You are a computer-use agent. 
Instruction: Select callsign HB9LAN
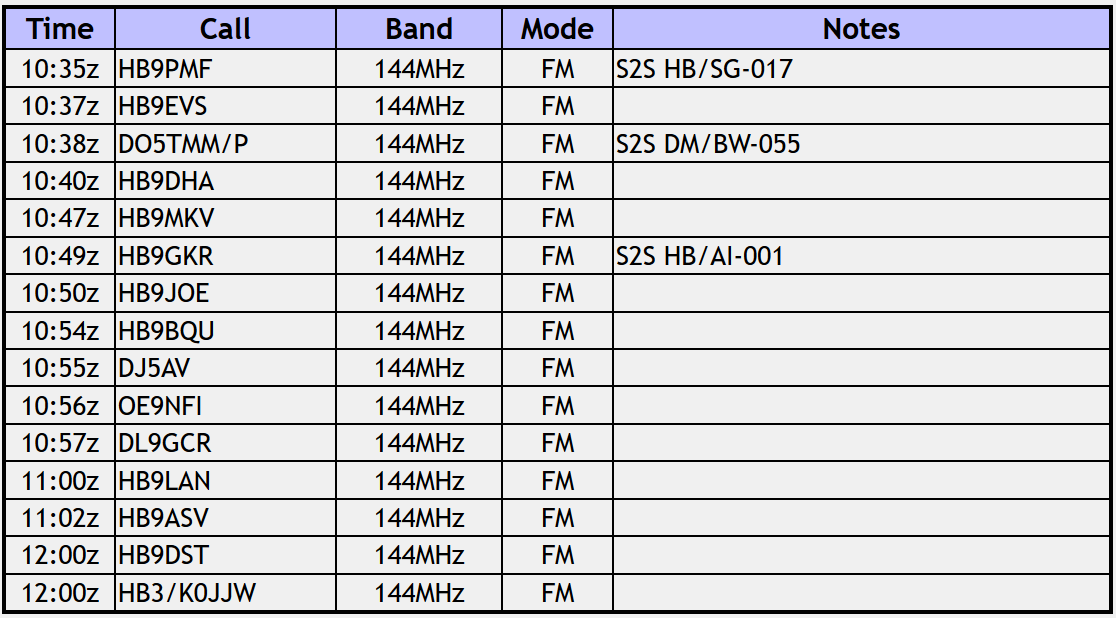pos(165,481)
